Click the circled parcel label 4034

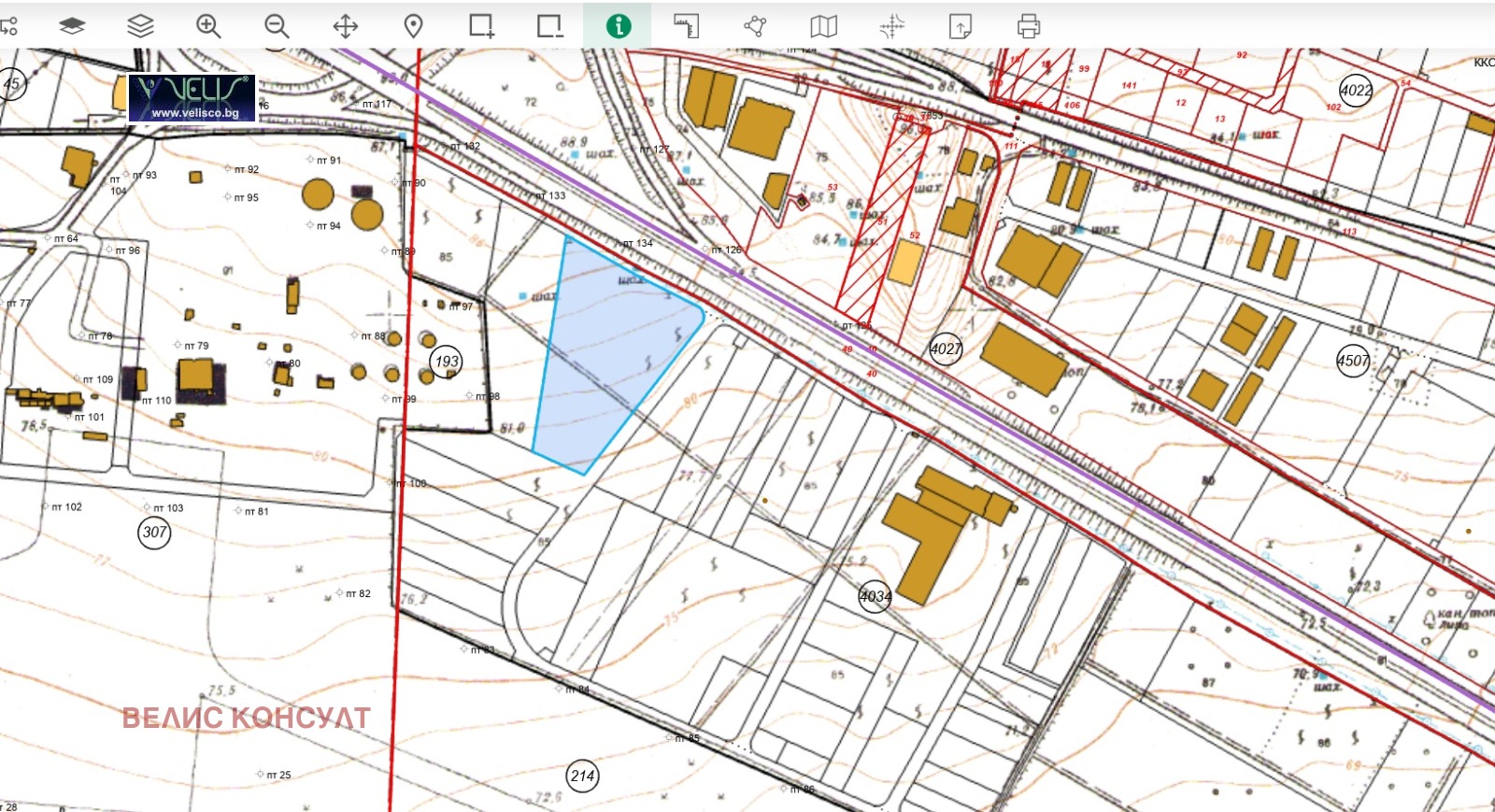click(876, 596)
